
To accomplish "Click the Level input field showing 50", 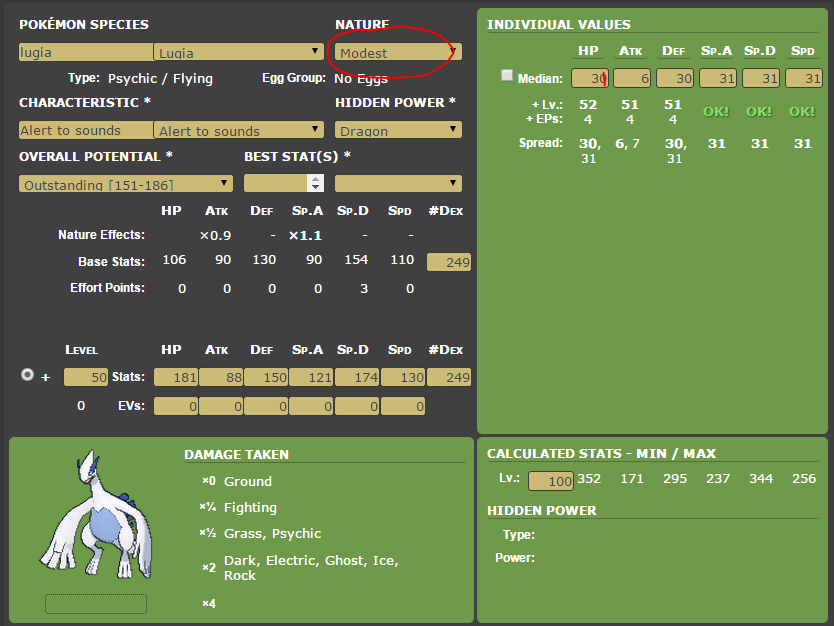I will (86, 377).
